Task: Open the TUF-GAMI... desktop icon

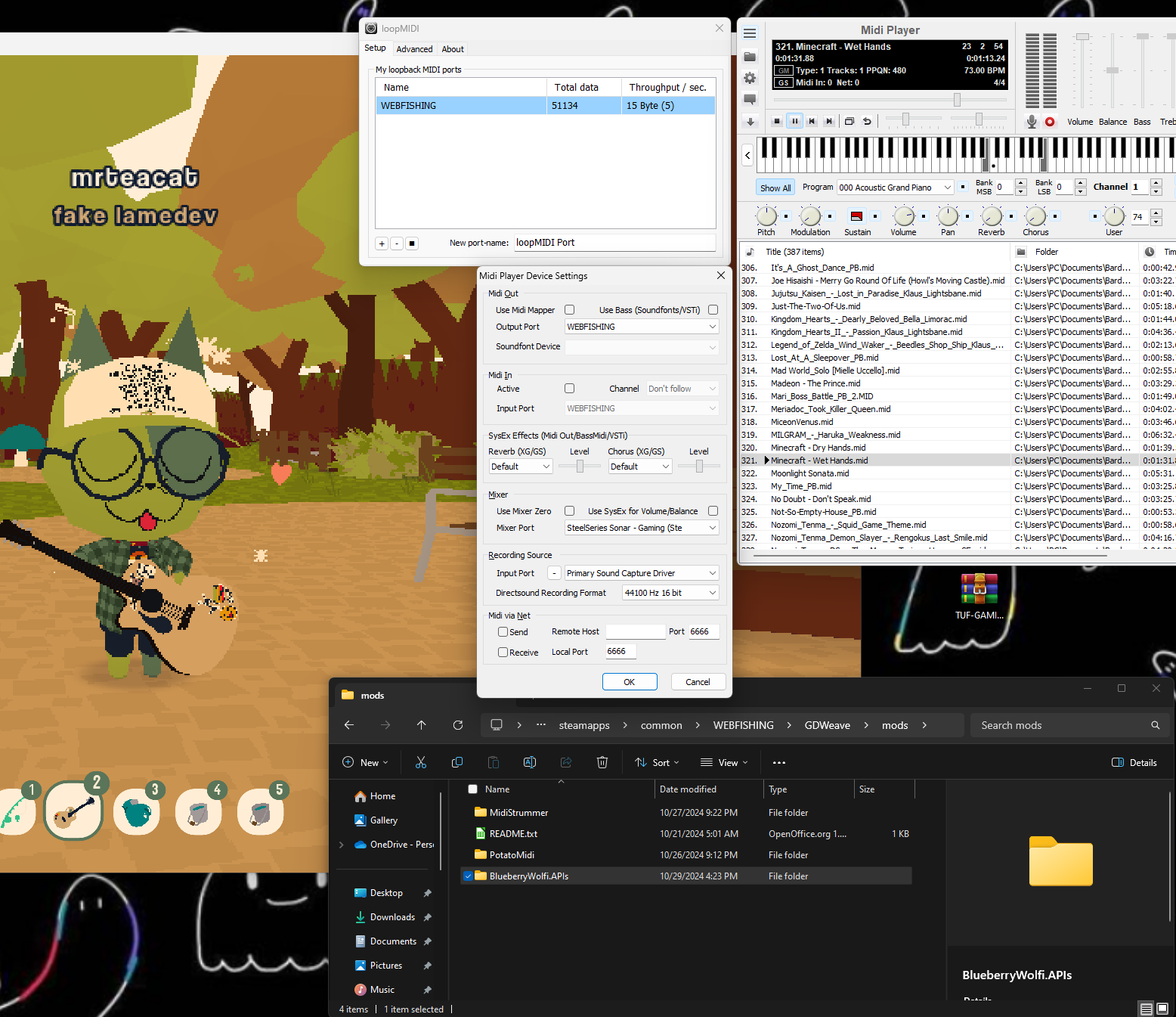Action: pyautogui.click(x=979, y=597)
